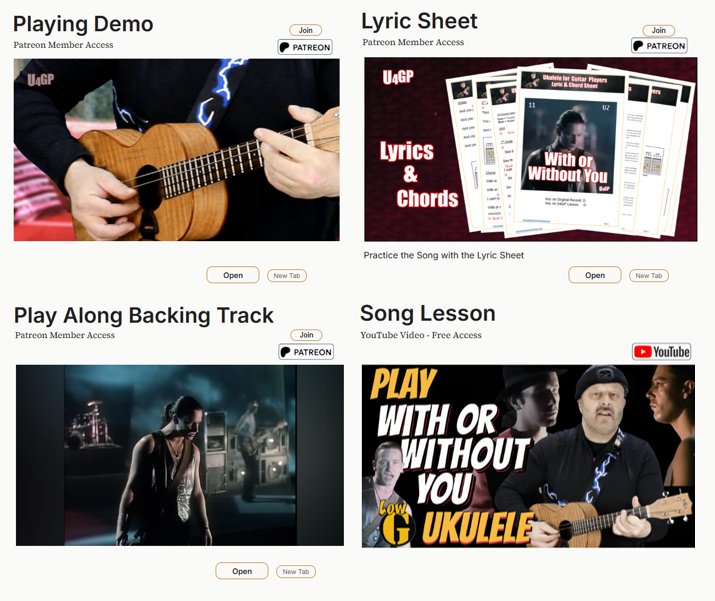Open Lyric Sheet in New Tab

tap(649, 275)
